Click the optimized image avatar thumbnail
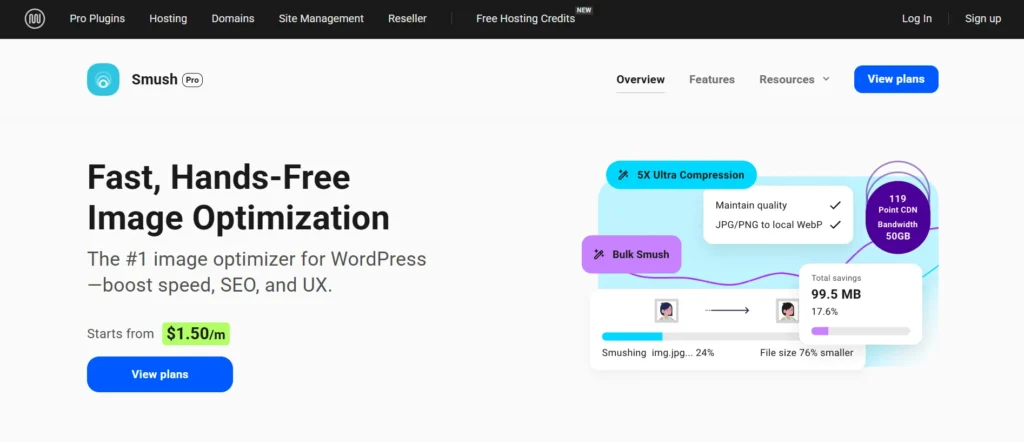This screenshot has height=442, width=1024. pyautogui.click(x=788, y=311)
